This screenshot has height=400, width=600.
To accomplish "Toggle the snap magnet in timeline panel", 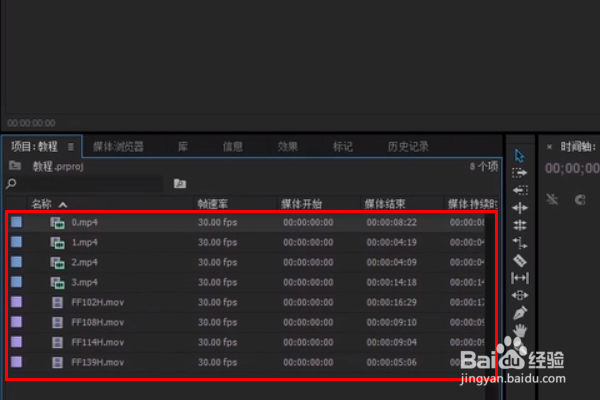I will 580,199.
